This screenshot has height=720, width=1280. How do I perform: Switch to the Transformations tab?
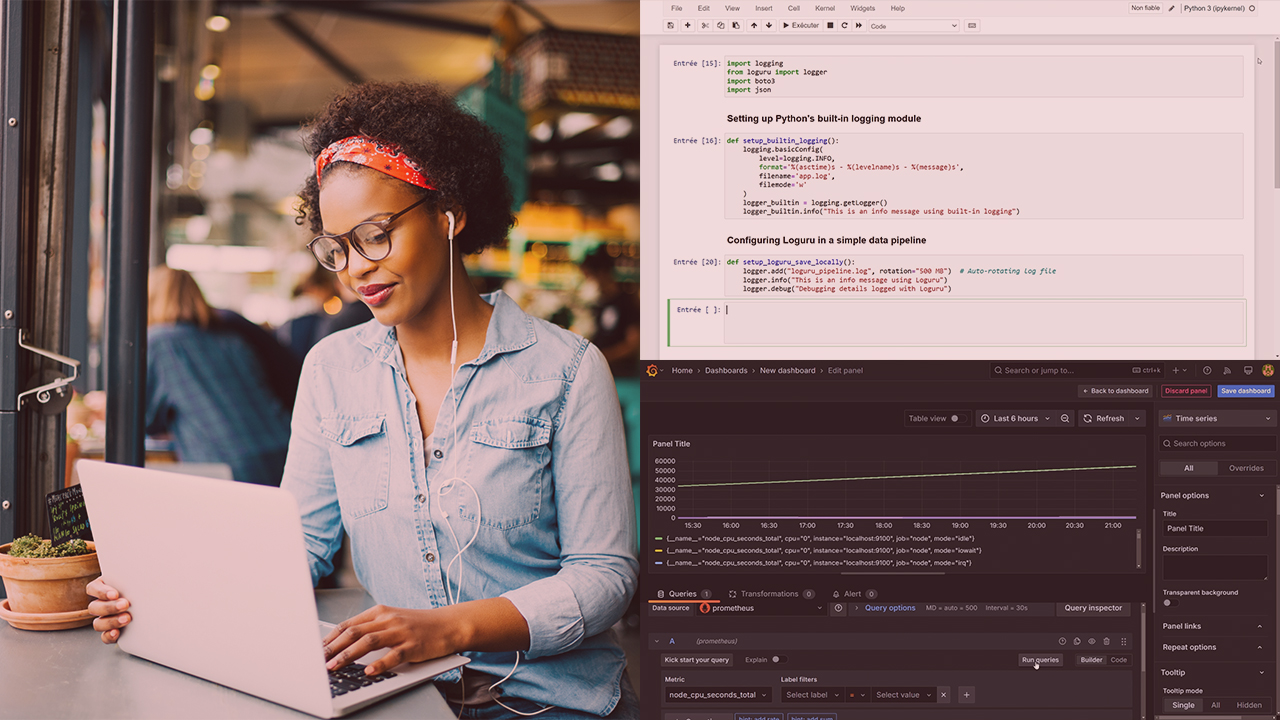coord(769,594)
